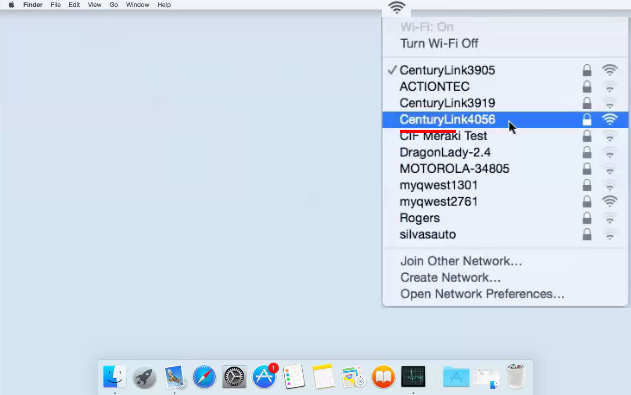This screenshot has height=395, width=631.
Task: Open the Finder menu in menu bar
Action: tap(33, 5)
